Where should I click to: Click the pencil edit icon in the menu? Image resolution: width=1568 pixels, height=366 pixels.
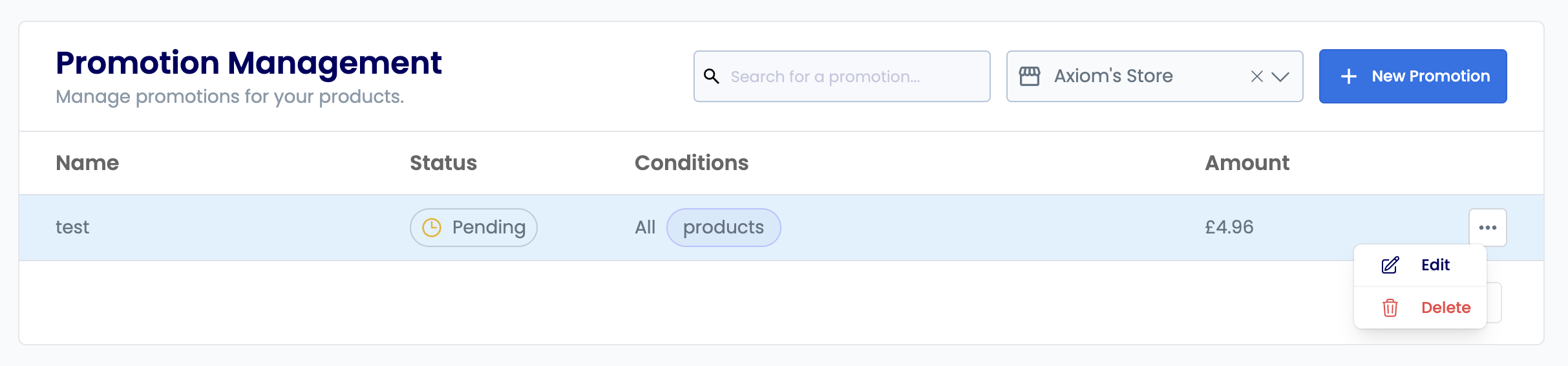pos(1390,265)
